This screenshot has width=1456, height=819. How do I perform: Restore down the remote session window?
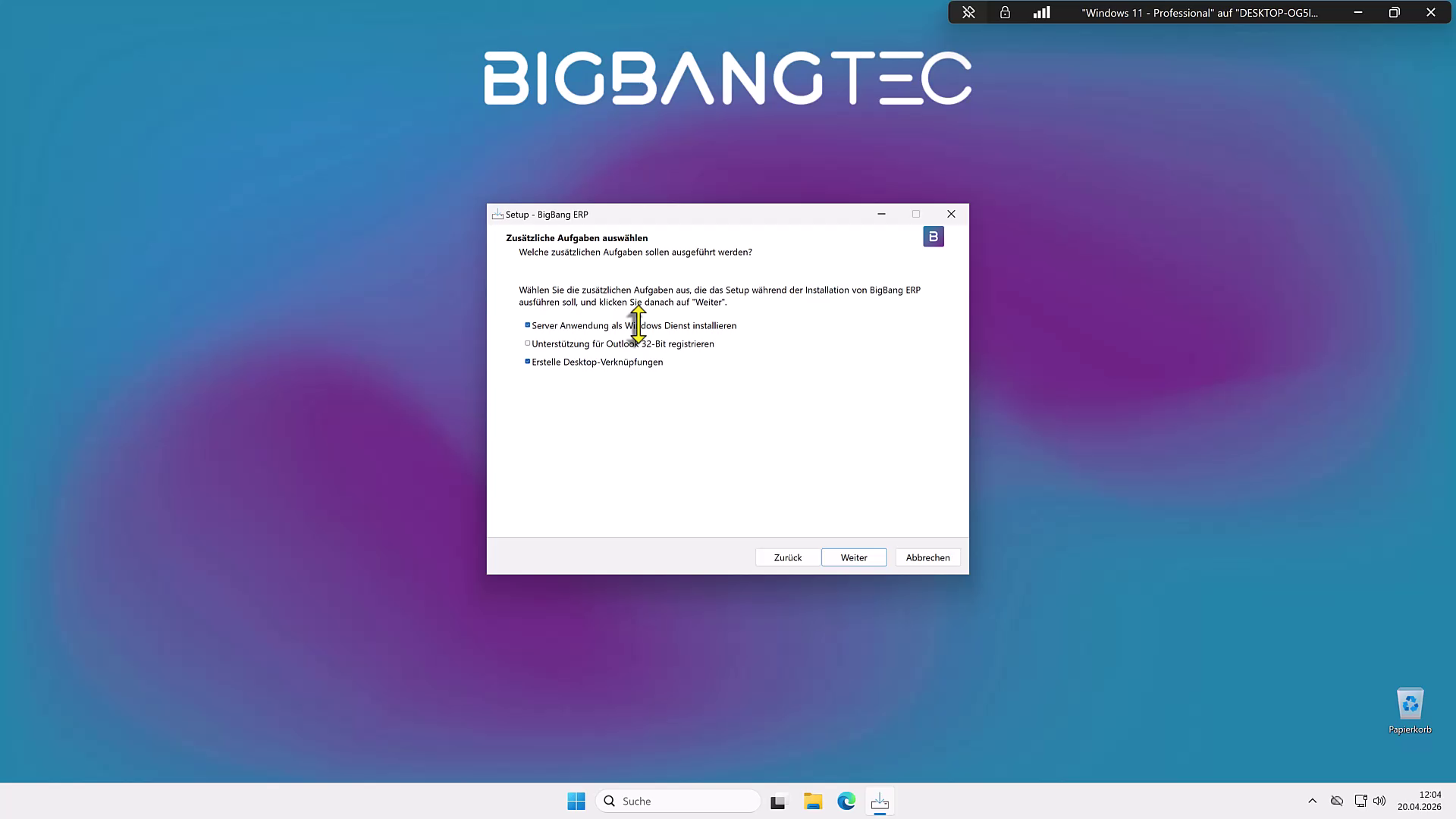tap(1394, 12)
